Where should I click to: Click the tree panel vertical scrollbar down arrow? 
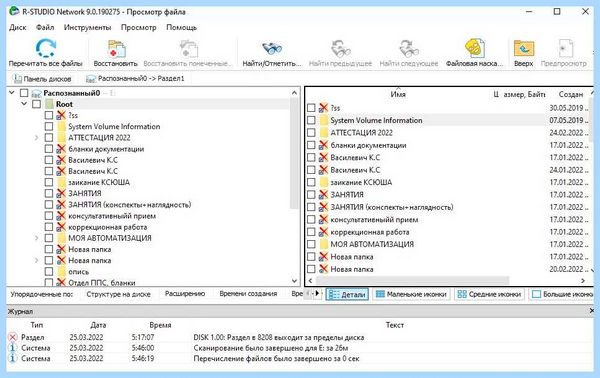294,280
